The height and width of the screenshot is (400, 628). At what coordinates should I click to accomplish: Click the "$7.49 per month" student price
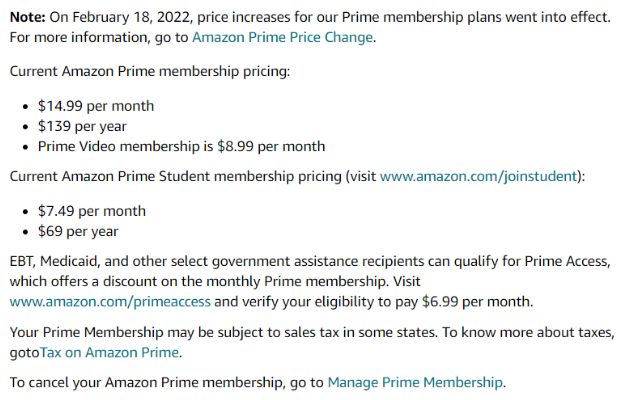[x=91, y=211]
